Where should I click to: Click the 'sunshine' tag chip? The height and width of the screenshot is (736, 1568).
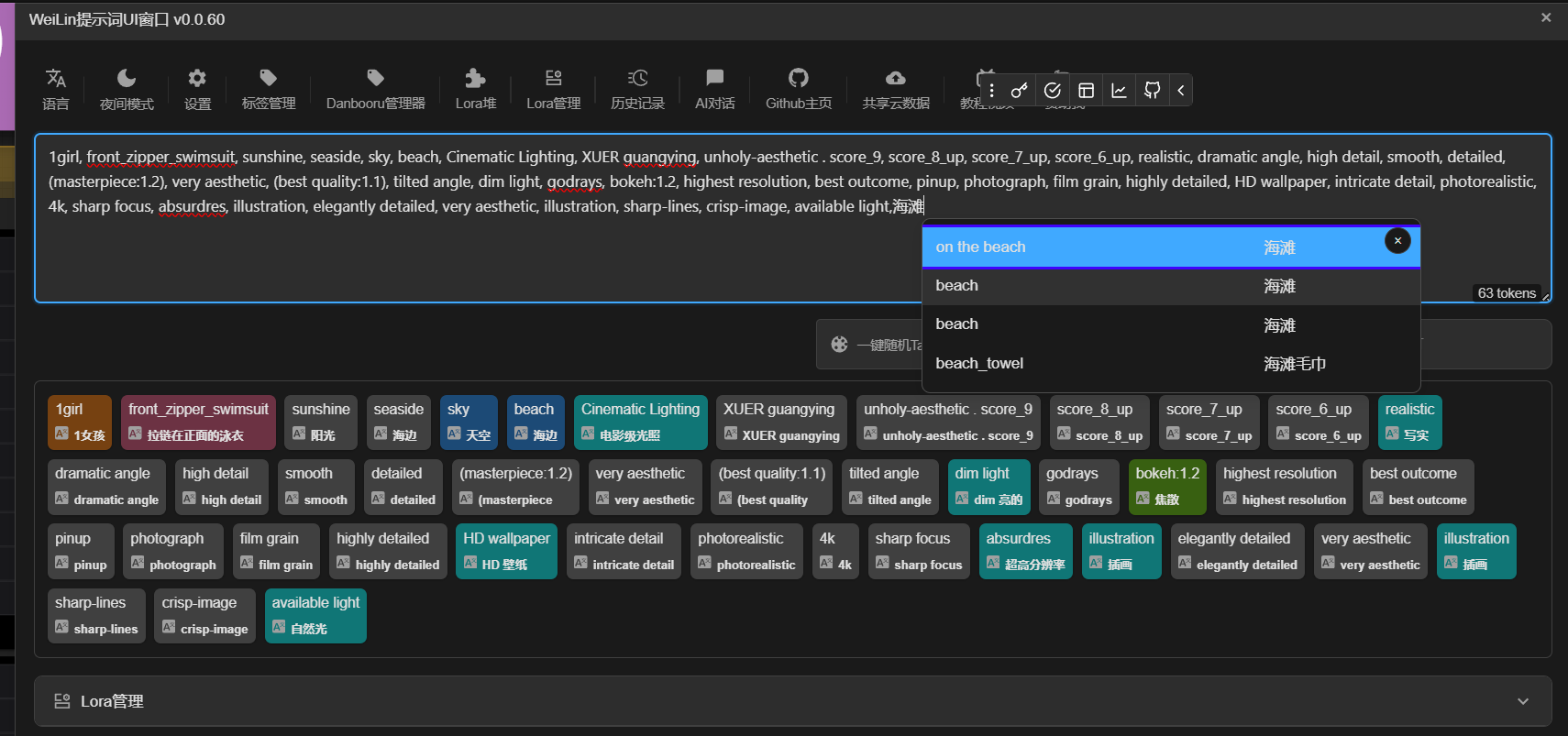[321, 422]
